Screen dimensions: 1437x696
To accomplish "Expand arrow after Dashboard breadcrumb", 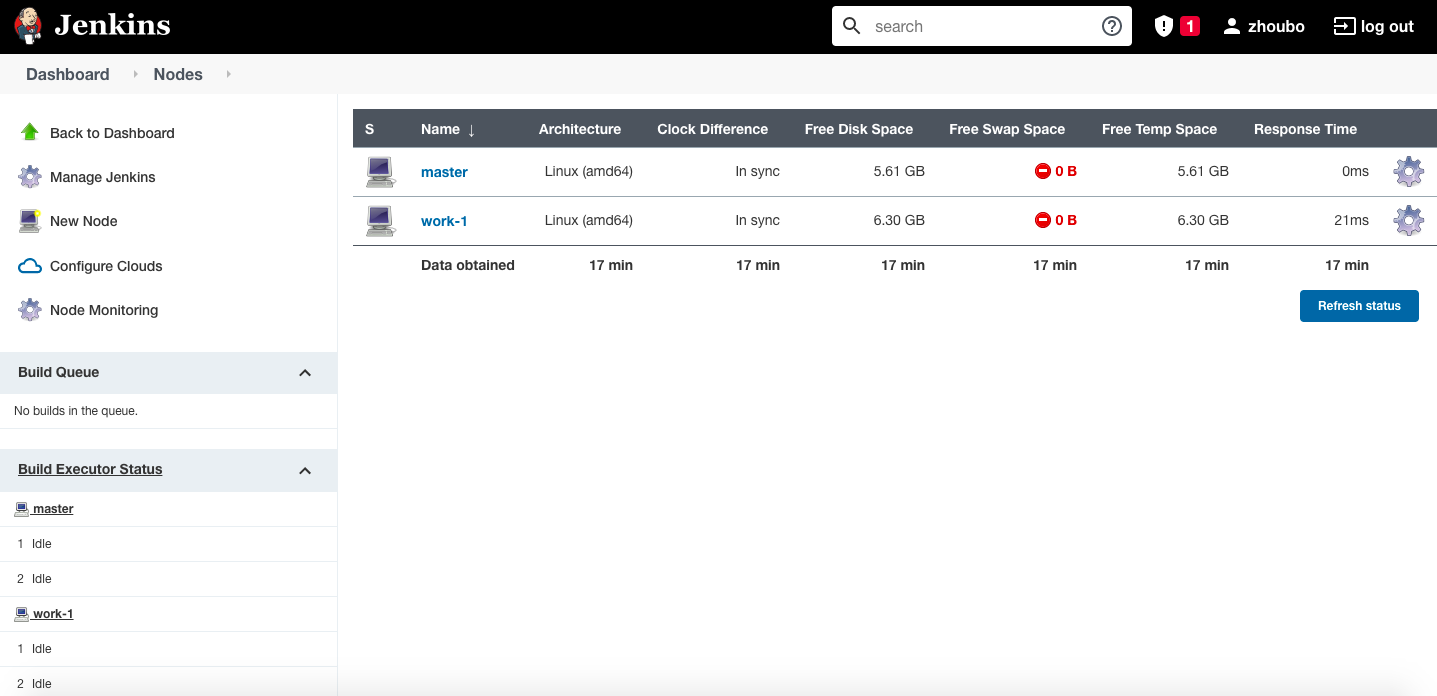I will [x=135, y=74].
